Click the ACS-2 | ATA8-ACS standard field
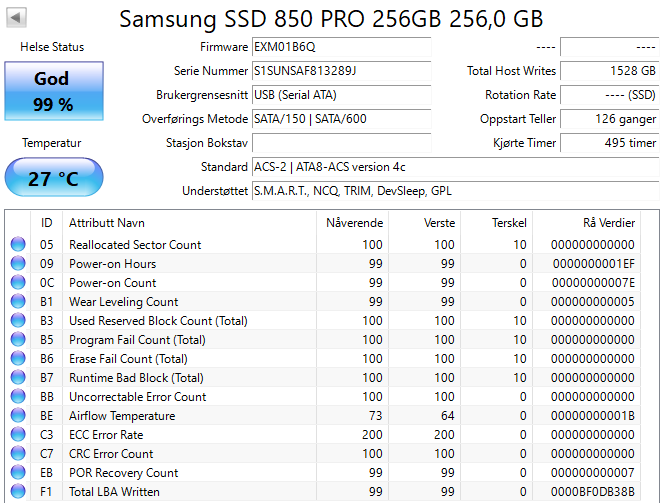The image size is (664, 503). click(456, 167)
